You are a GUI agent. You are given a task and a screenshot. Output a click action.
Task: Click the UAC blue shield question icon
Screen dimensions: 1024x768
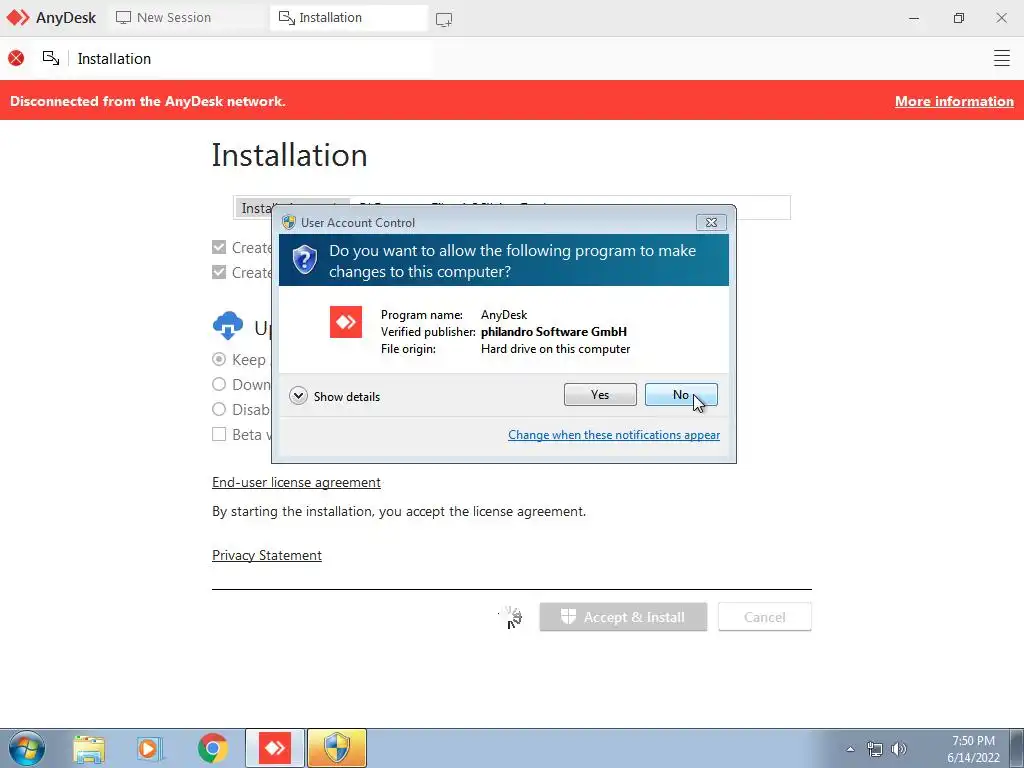click(x=304, y=259)
